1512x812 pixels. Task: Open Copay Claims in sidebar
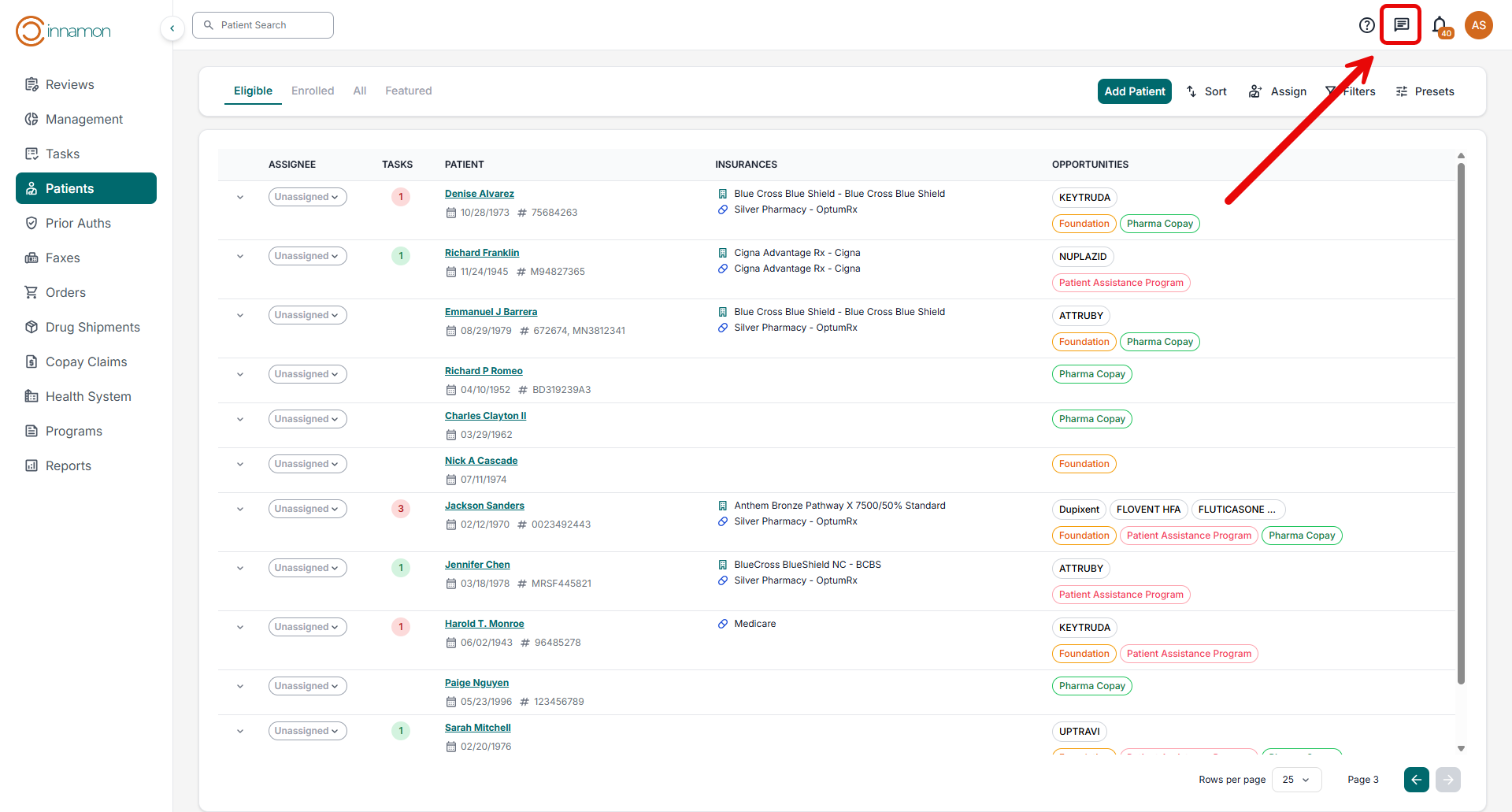click(x=86, y=362)
